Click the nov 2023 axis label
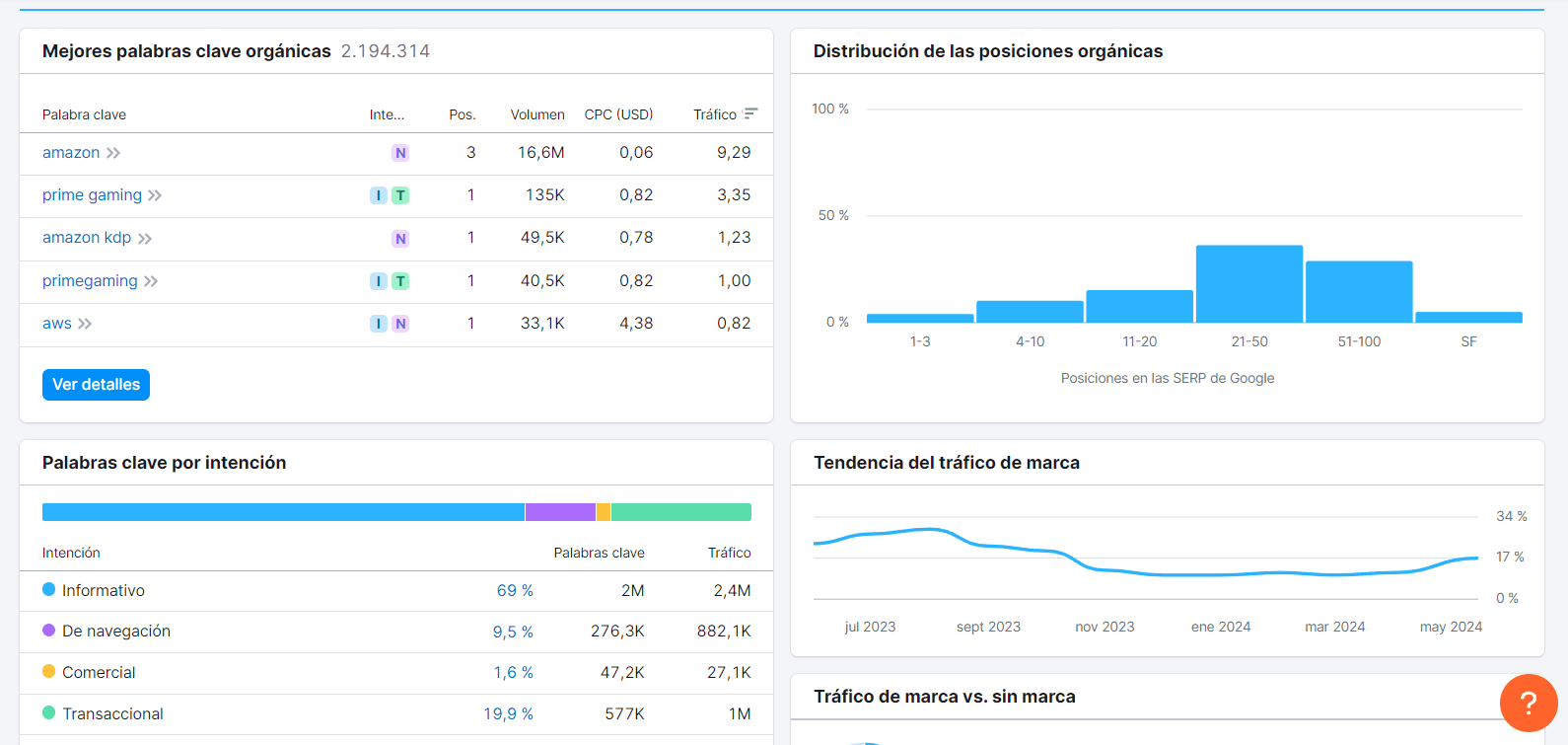1568x745 pixels. click(x=1105, y=627)
